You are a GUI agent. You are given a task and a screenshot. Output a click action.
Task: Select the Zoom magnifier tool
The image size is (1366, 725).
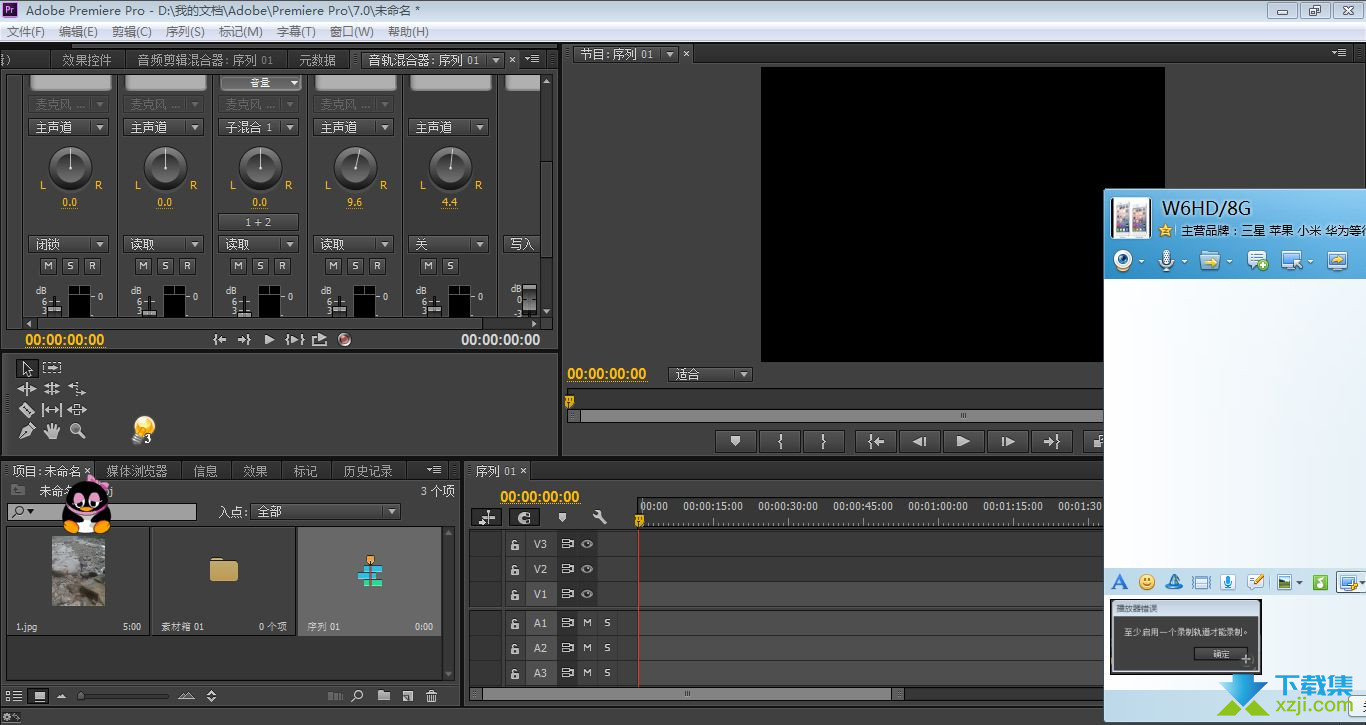[x=77, y=431]
